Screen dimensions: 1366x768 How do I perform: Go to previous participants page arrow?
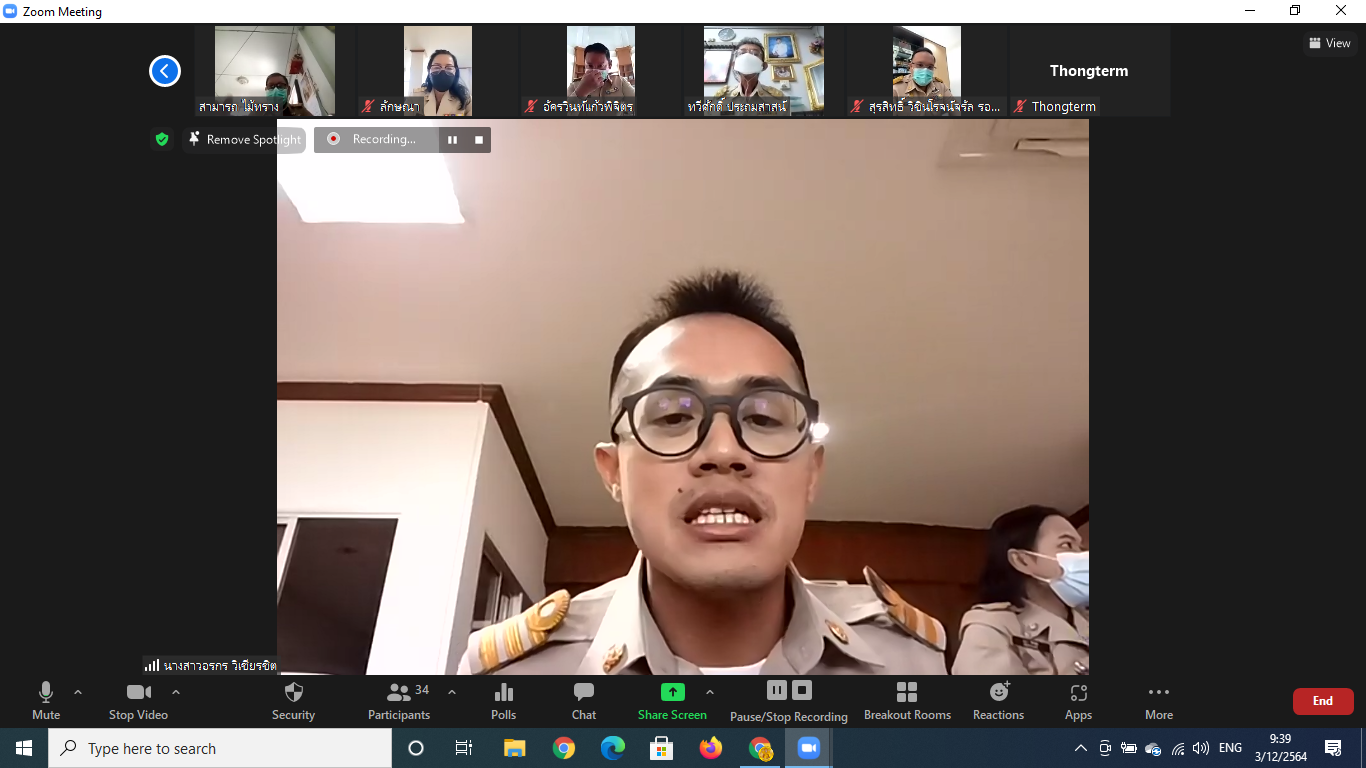[165, 71]
